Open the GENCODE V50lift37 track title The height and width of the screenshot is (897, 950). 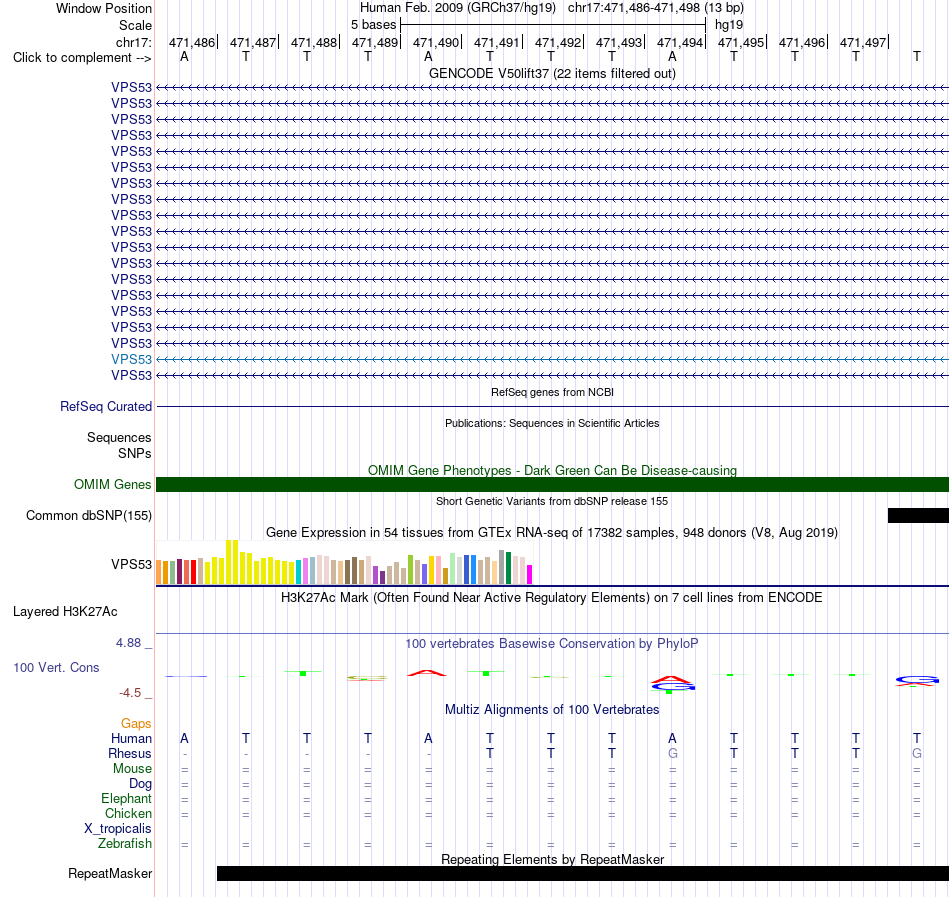tap(552, 73)
